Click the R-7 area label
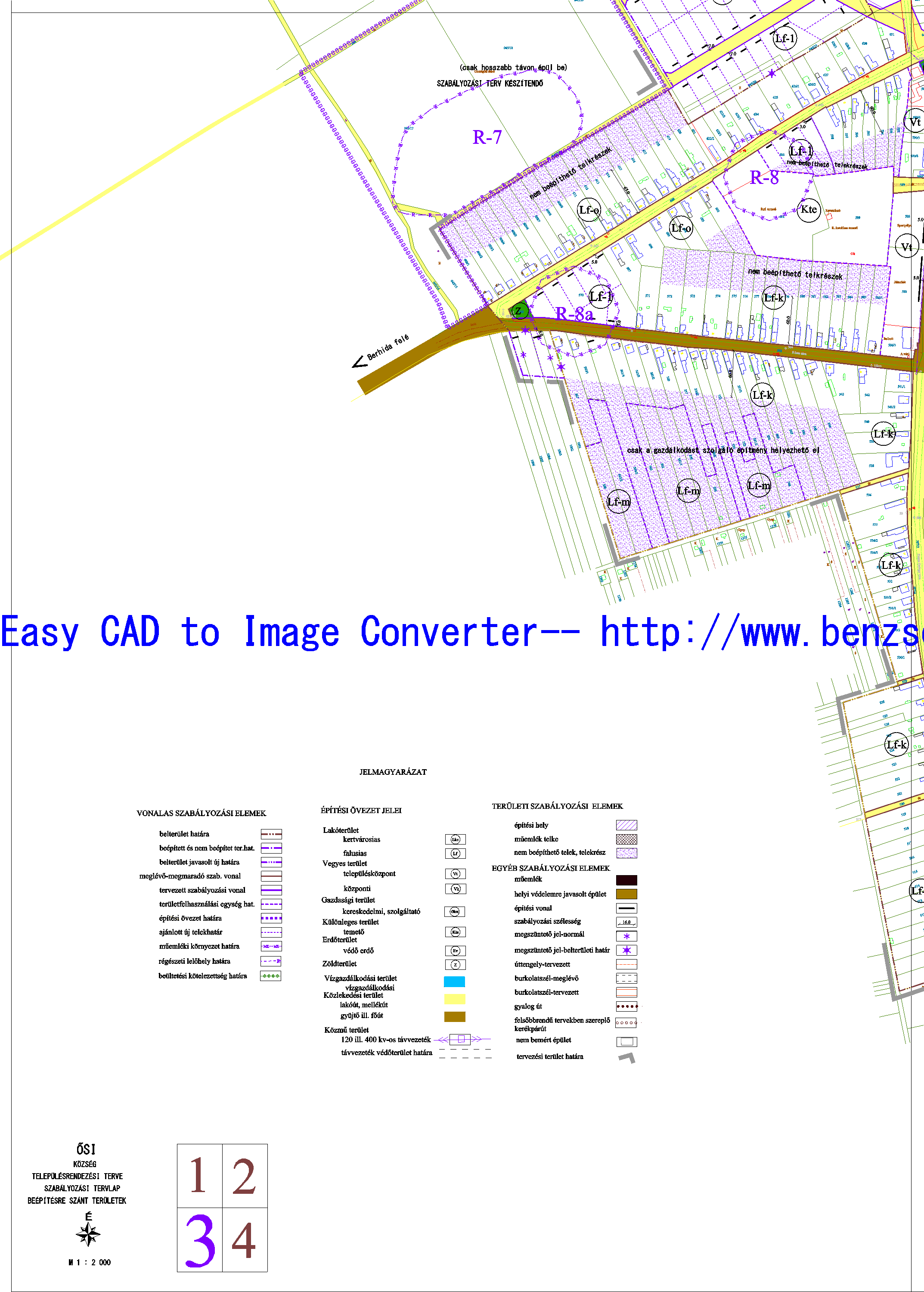Screen dimensions: 924x1292 tap(487, 137)
